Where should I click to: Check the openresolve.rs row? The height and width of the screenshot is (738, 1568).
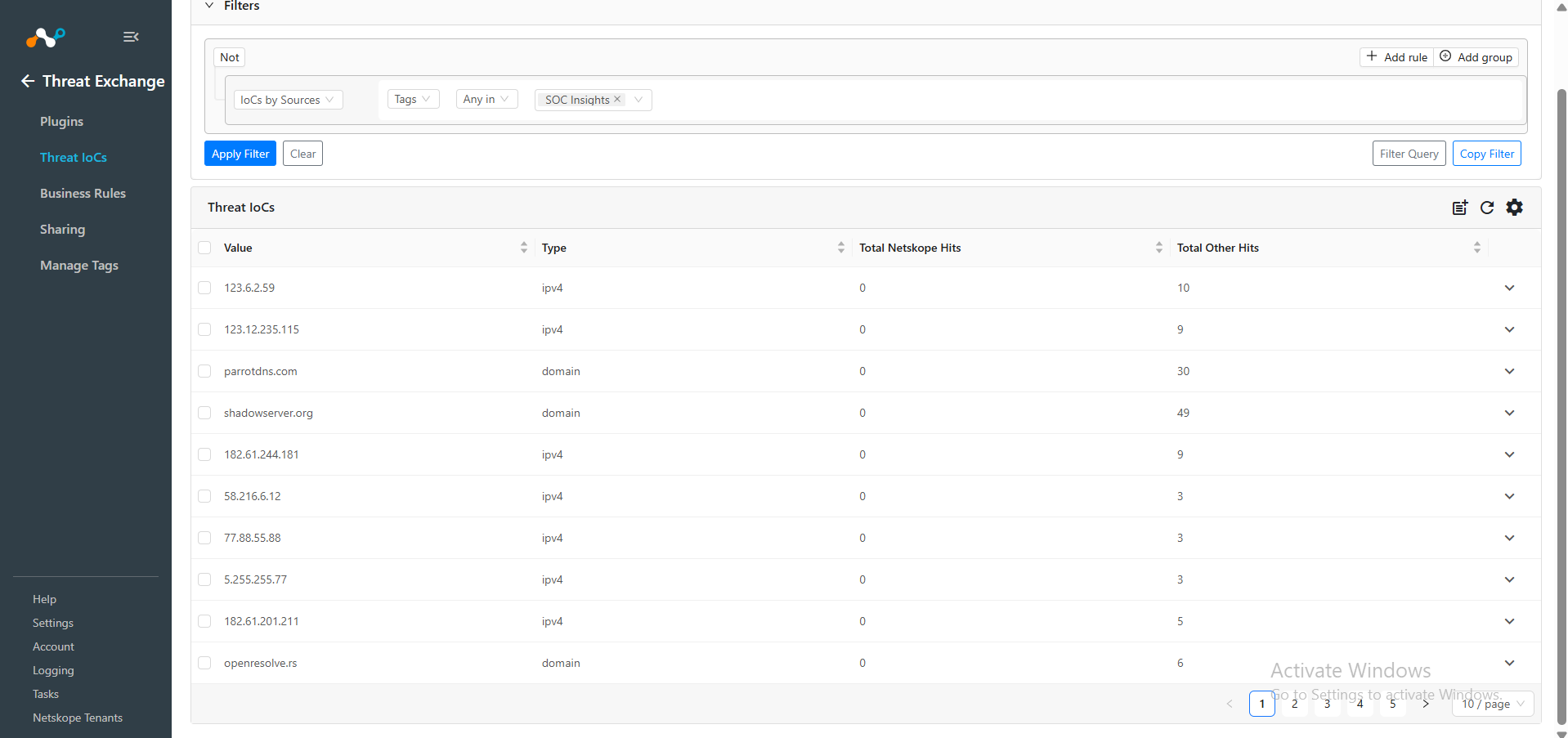point(204,663)
